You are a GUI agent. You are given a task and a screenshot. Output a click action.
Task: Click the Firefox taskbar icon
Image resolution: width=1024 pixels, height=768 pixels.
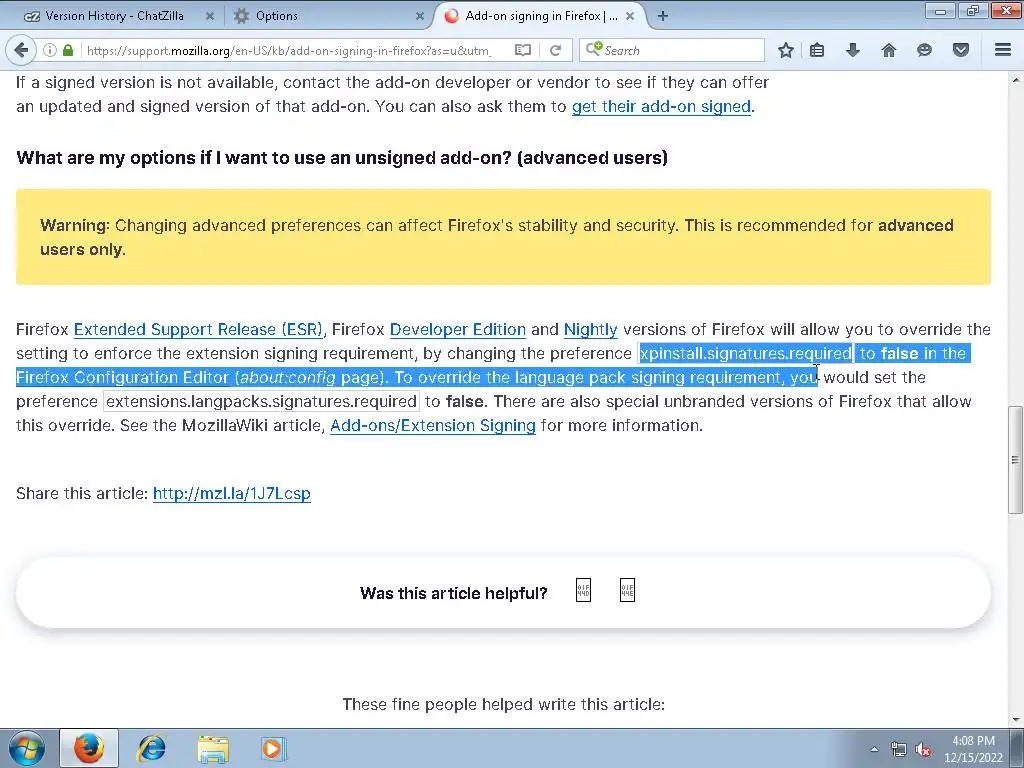(x=89, y=748)
